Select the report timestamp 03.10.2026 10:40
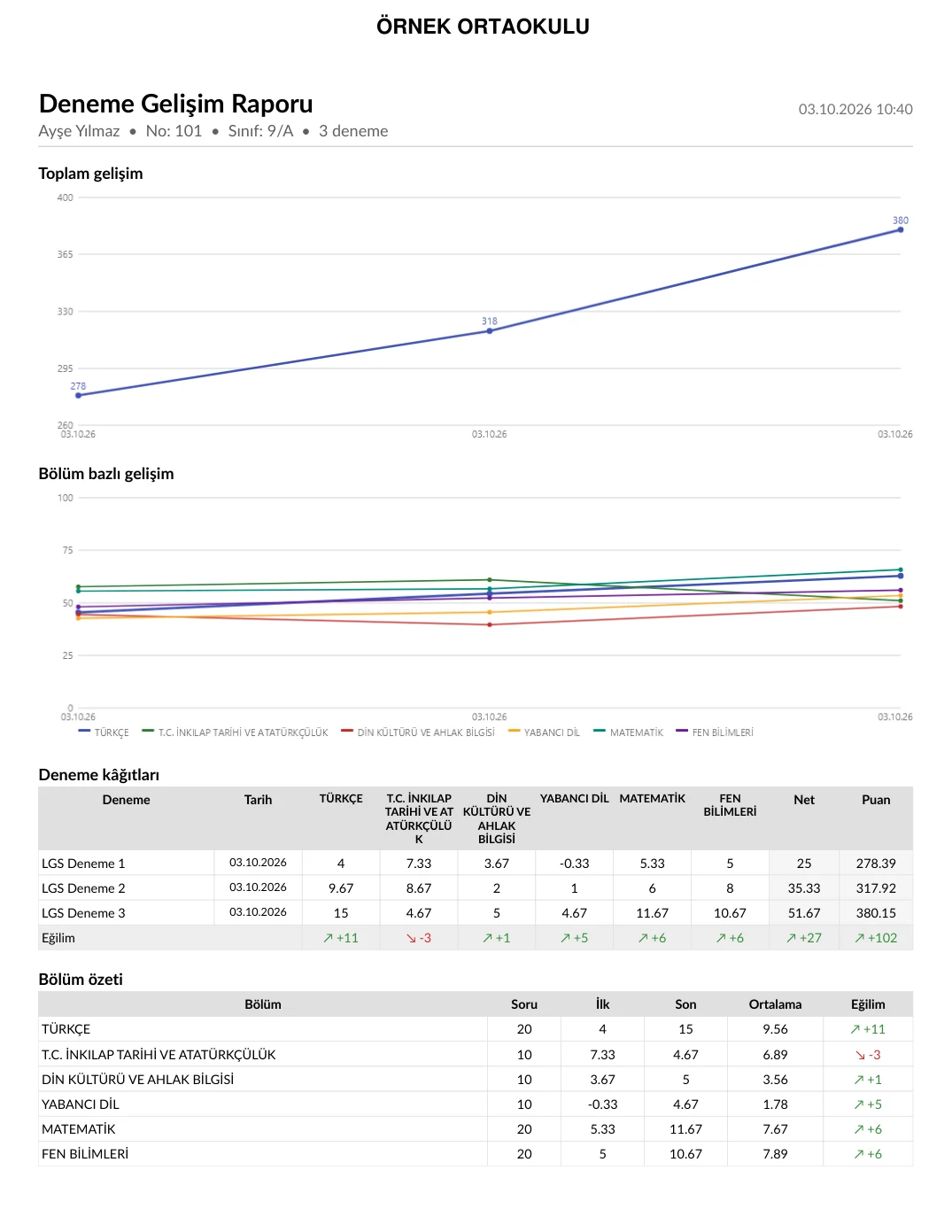Screen dimensions: 952x1232 [855, 109]
